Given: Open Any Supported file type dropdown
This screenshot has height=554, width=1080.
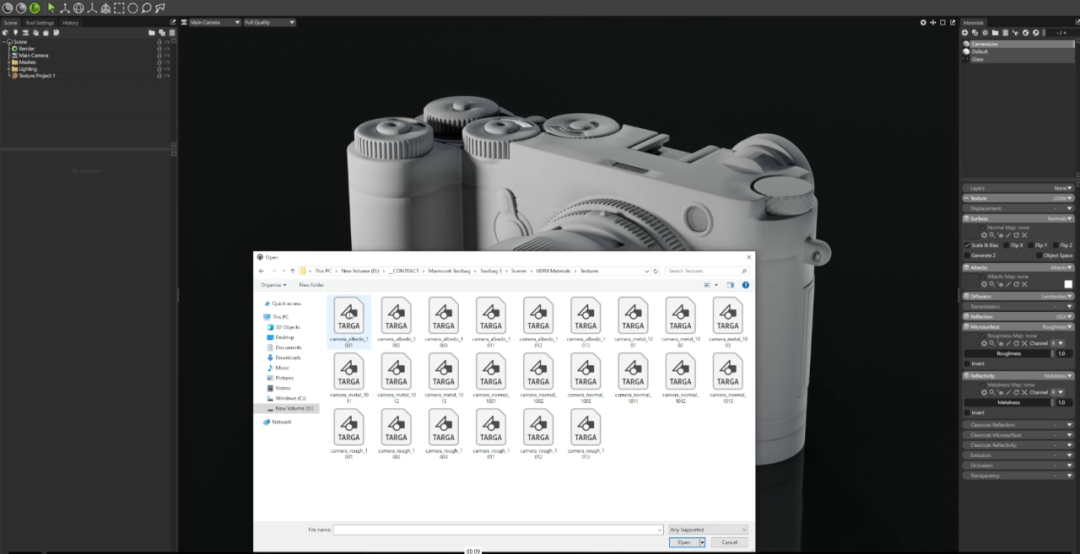Looking at the screenshot, I should [708, 530].
